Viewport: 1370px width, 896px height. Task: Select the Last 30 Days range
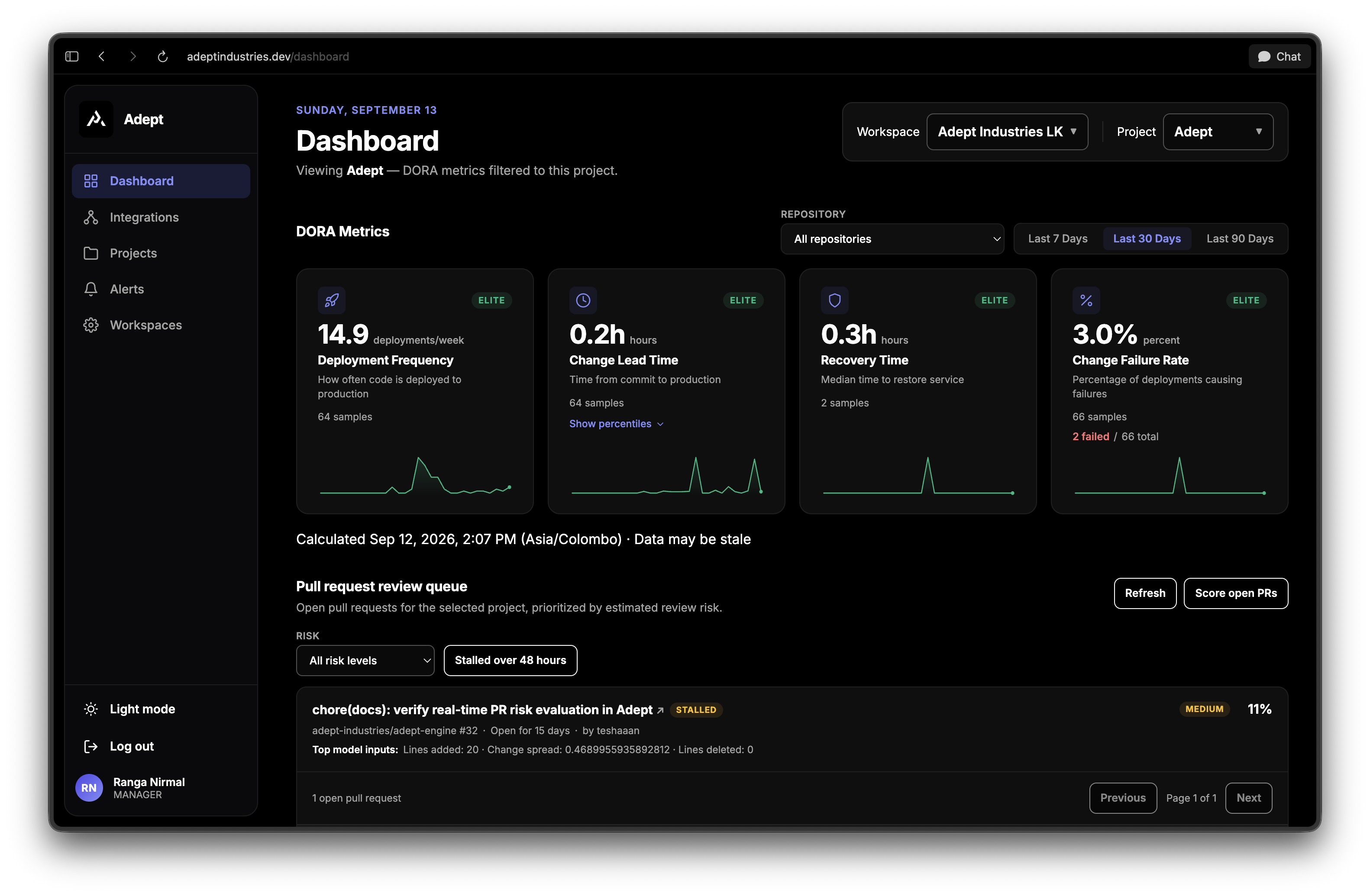1147,239
